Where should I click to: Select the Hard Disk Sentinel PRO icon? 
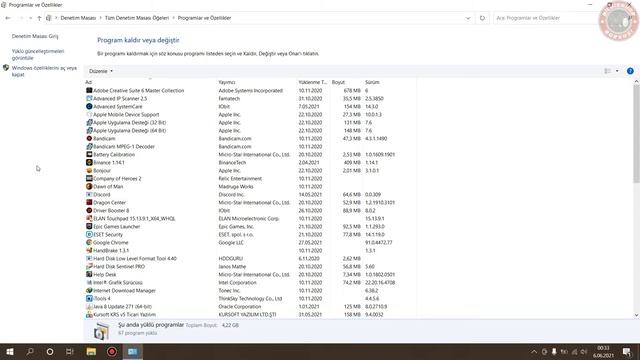(89, 266)
